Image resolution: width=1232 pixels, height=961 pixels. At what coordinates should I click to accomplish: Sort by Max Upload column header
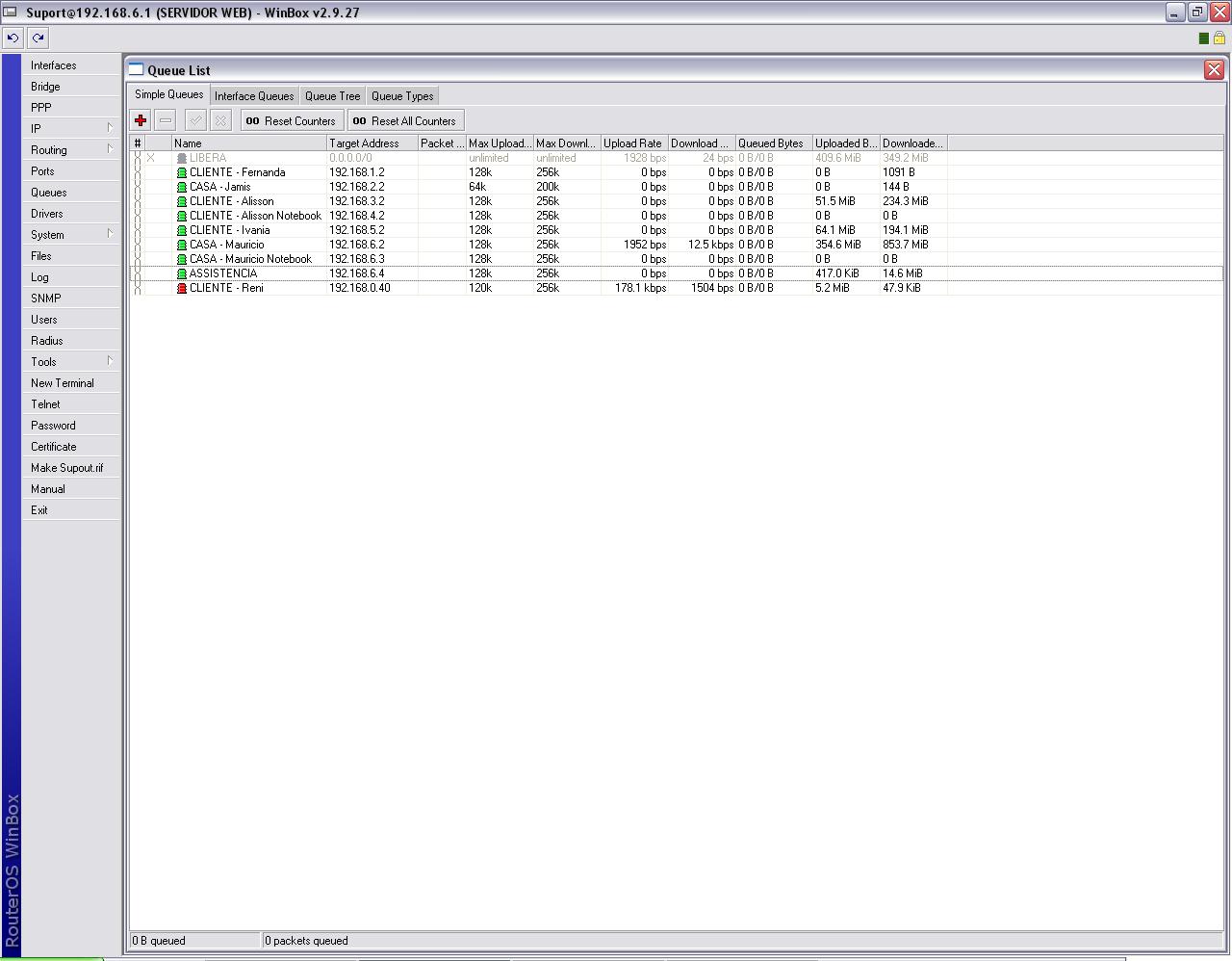coord(500,143)
